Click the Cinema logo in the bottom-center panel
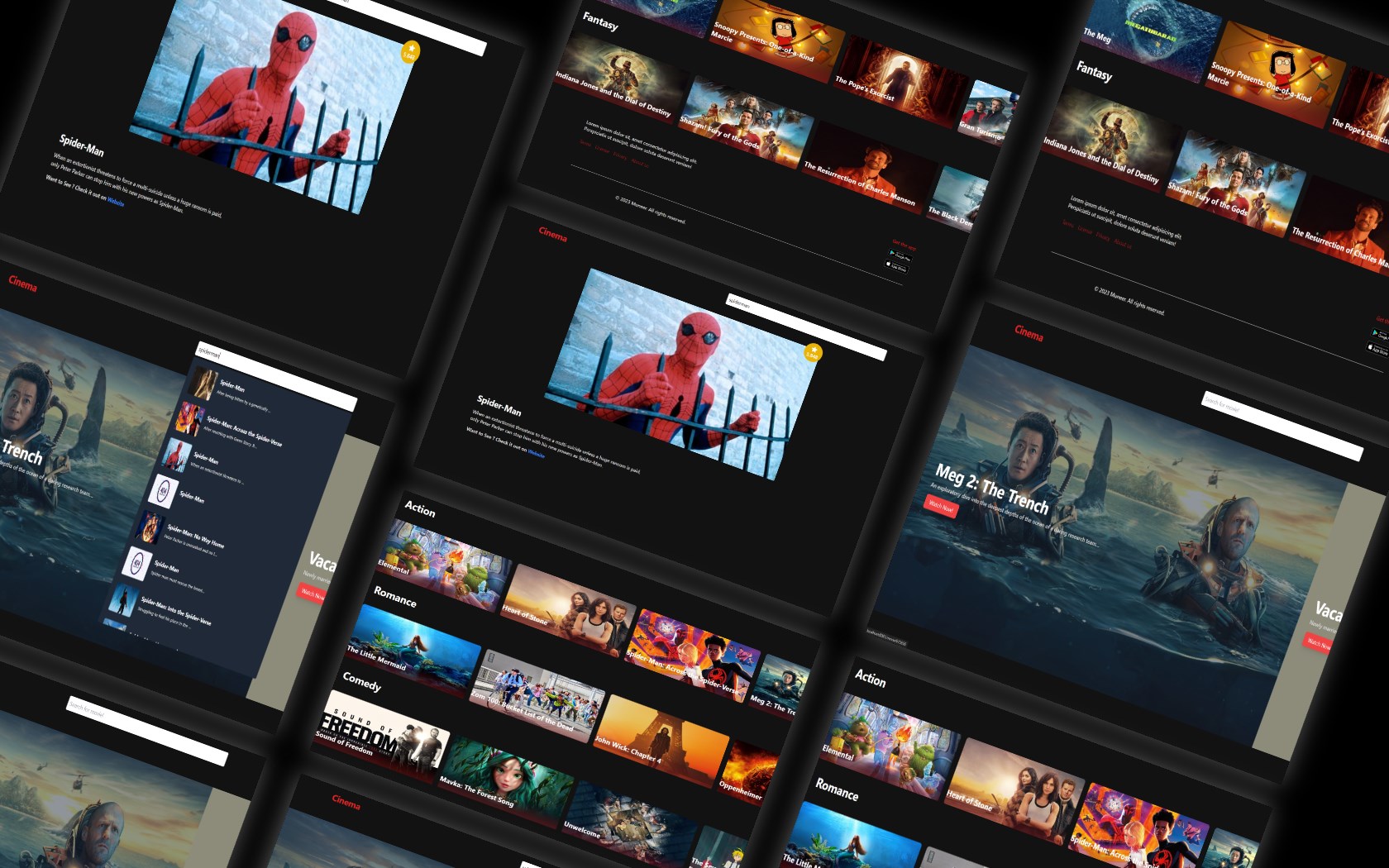This screenshot has width=1389, height=868. (x=346, y=802)
